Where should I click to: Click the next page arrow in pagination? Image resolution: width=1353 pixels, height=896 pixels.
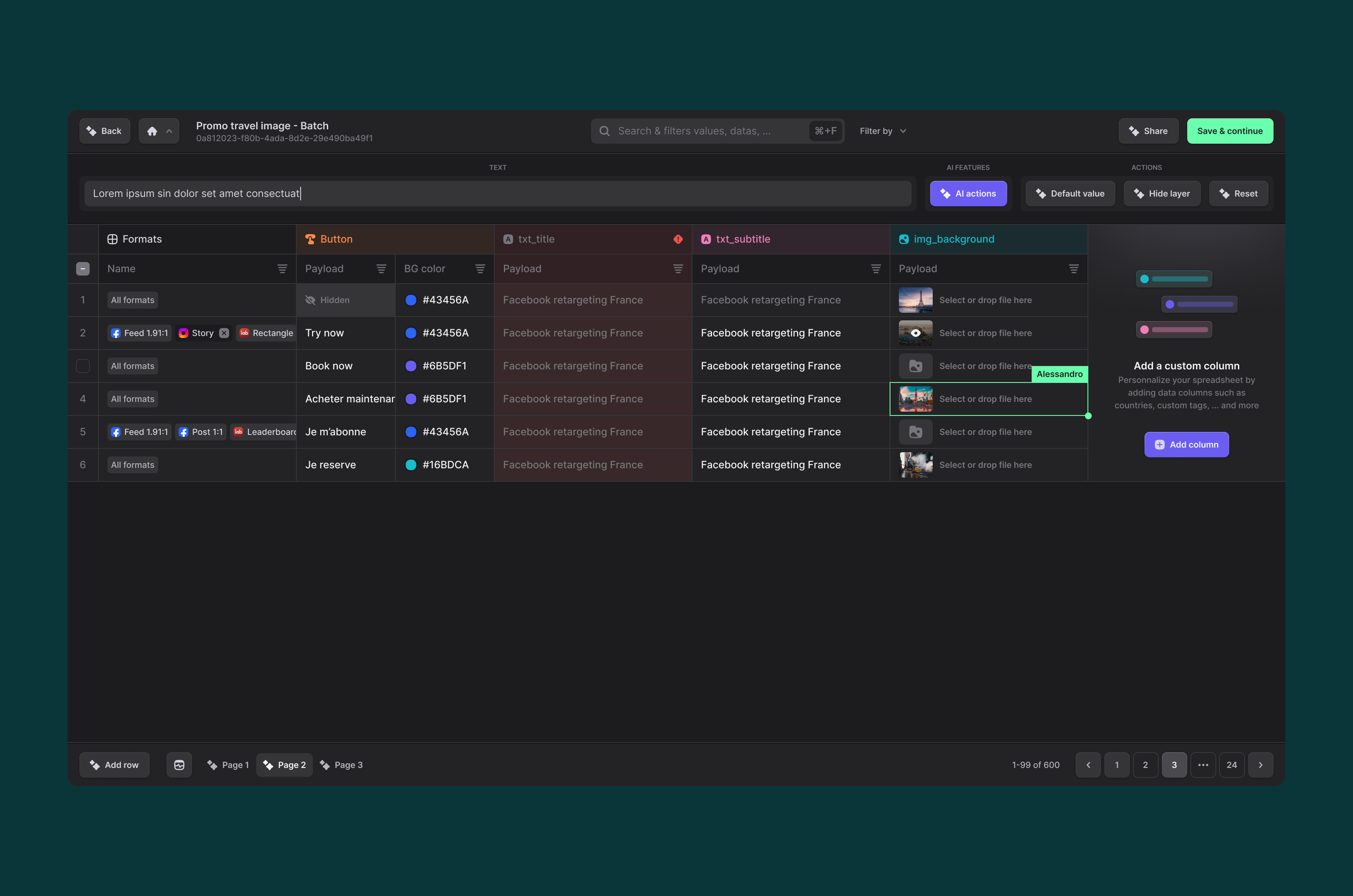tap(1260, 765)
